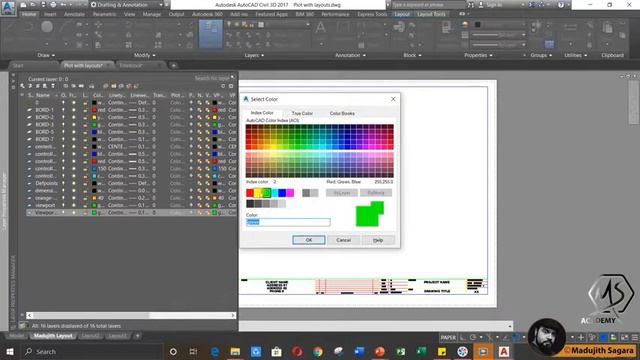
Task: Expand the Properties panel dropdown
Action: click(x=478, y=55)
